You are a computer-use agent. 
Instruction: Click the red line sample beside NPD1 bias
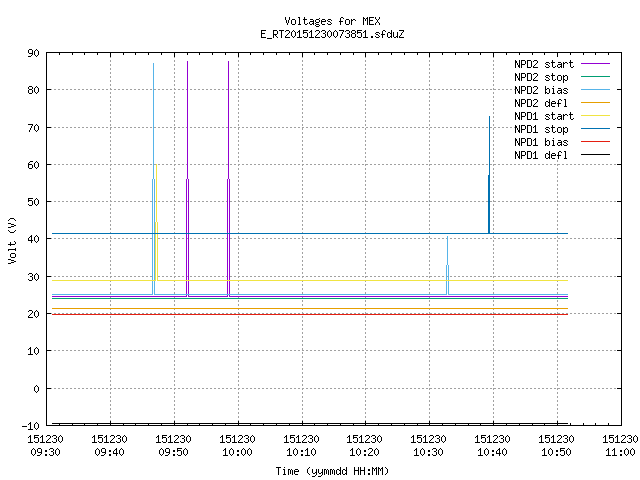tap(595, 142)
